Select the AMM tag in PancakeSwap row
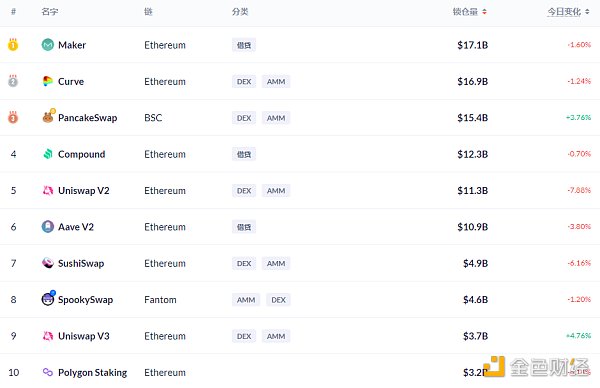600x388 pixels. pos(276,118)
